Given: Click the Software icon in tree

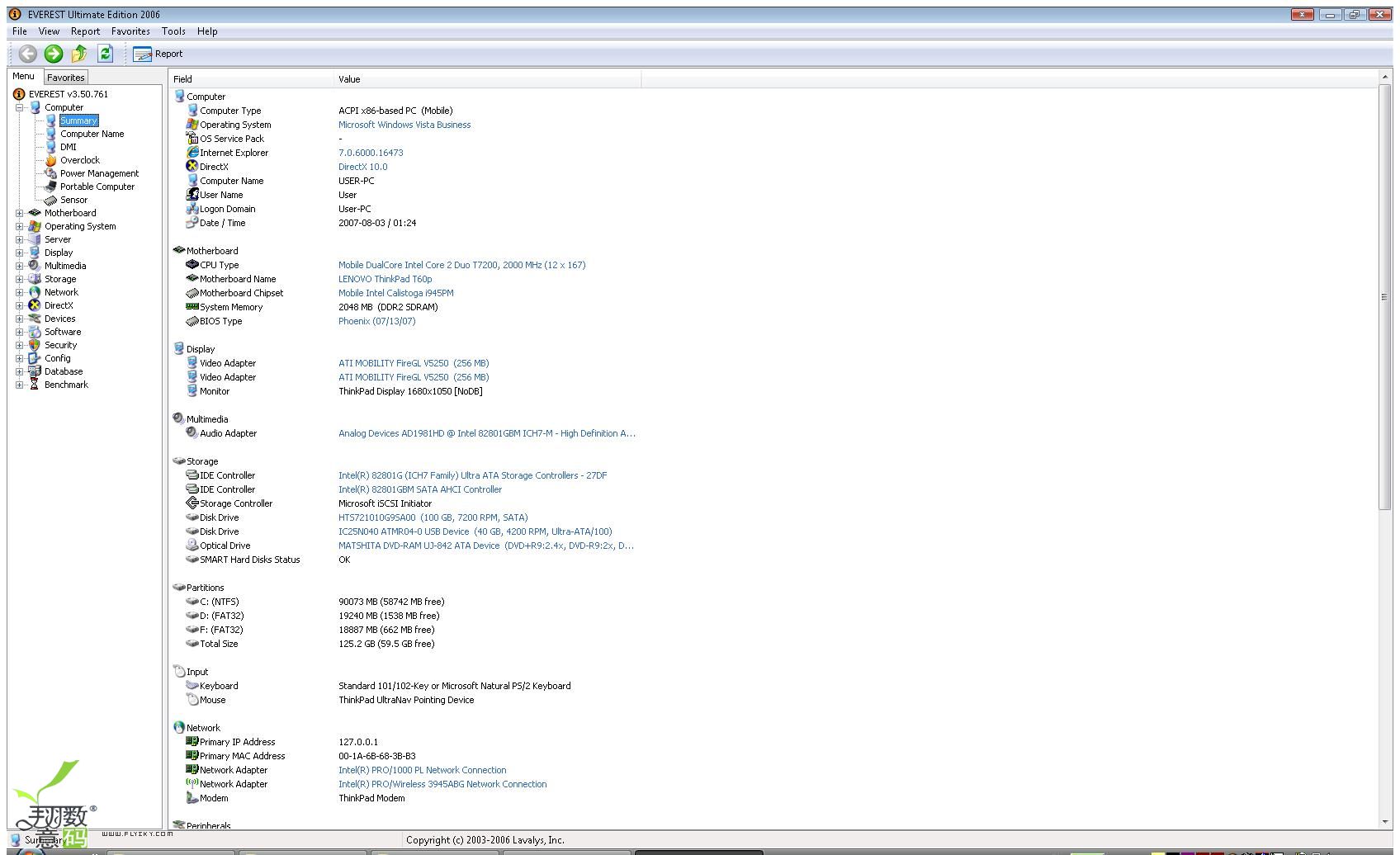Looking at the screenshot, I should (35, 332).
